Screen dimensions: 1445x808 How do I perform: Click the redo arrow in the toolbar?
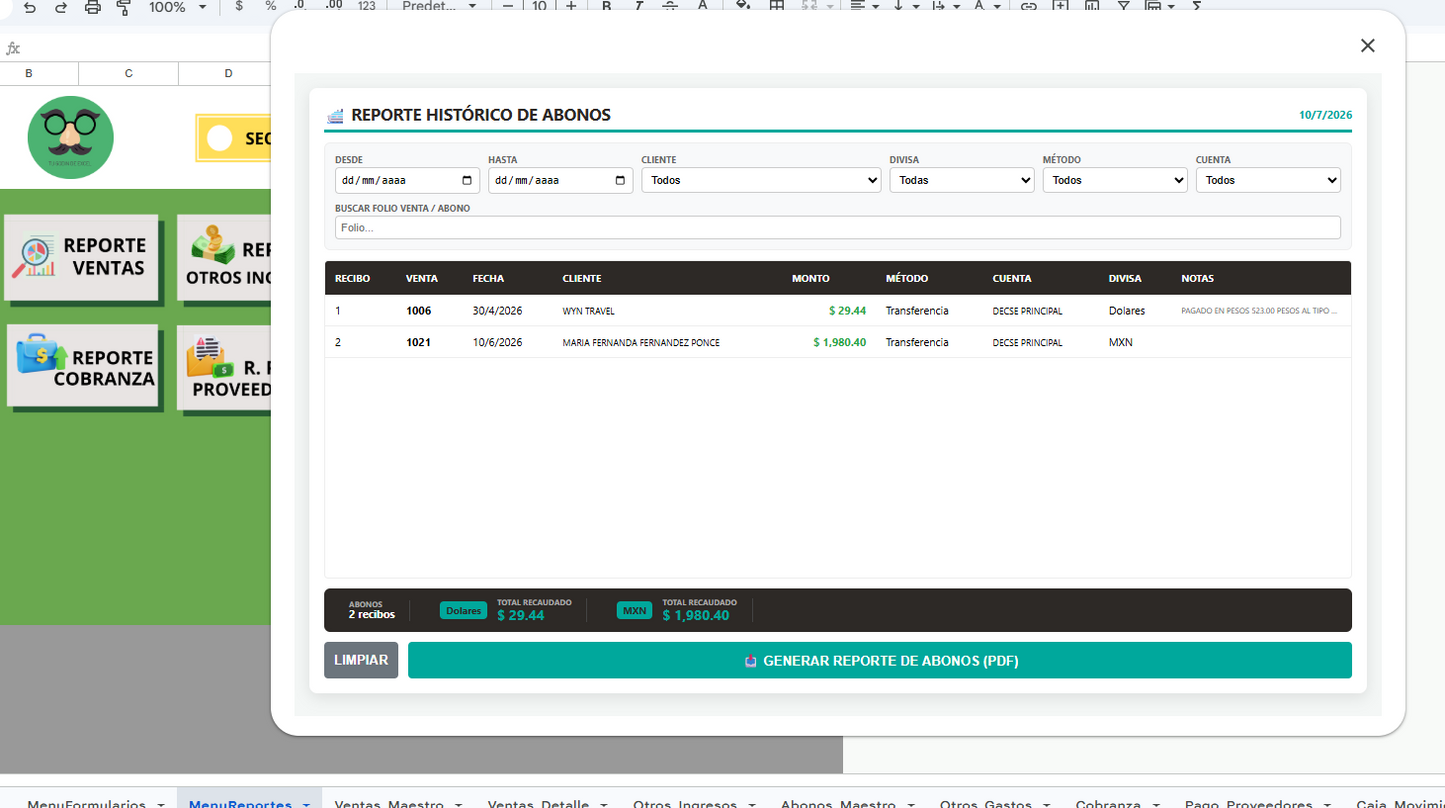tap(61, 7)
